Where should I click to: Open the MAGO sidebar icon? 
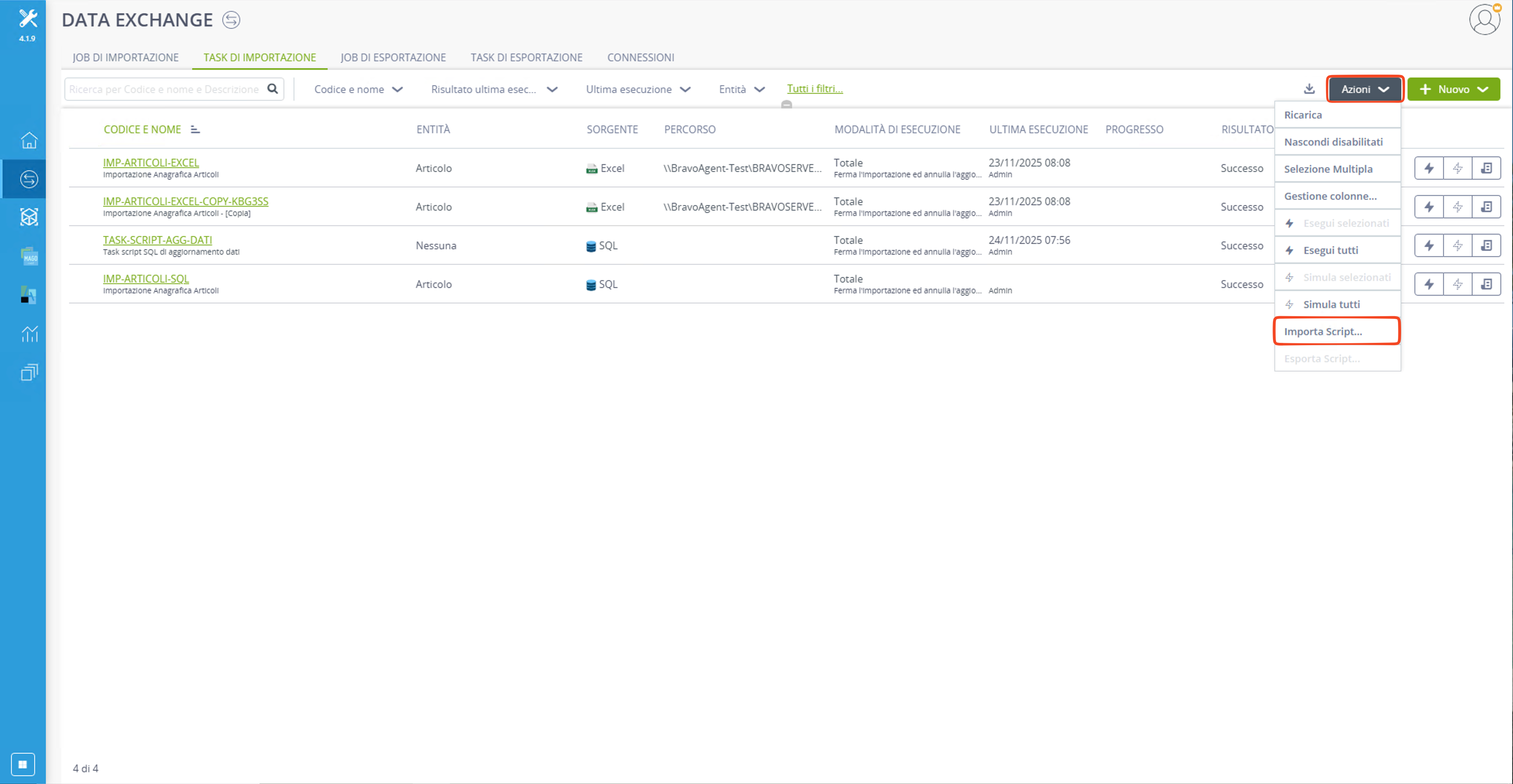pos(29,256)
